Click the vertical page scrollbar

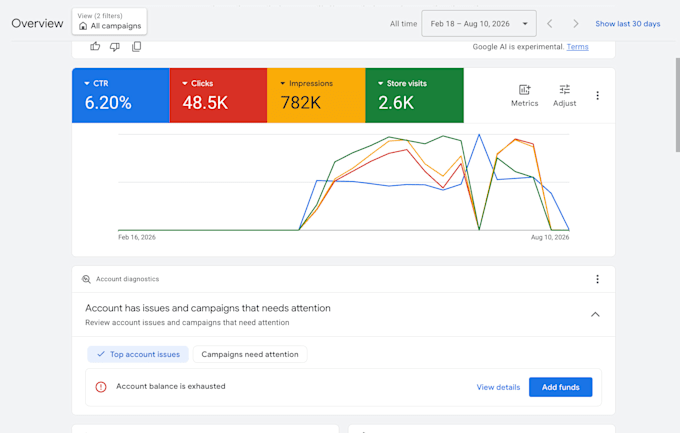pos(677,105)
